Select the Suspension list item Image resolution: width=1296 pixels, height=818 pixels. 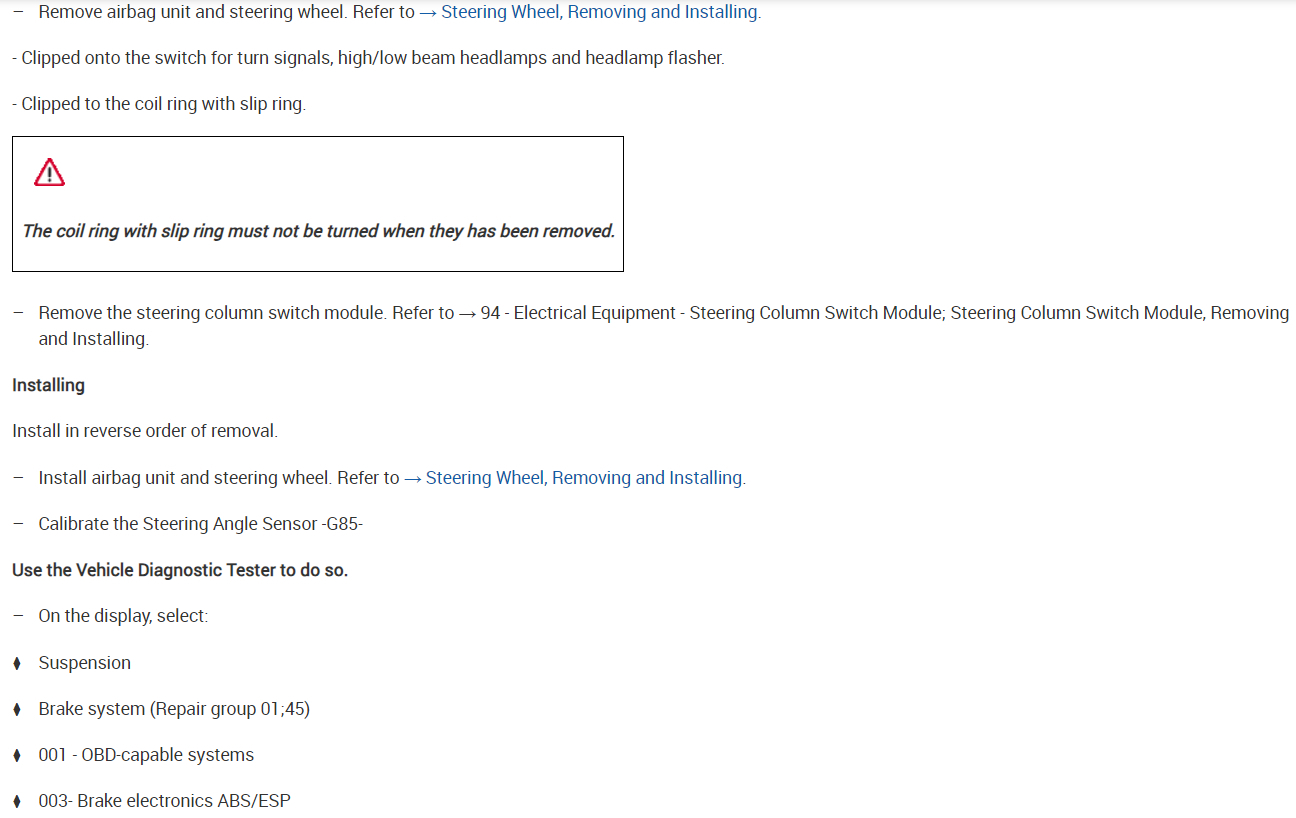click(x=84, y=663)
